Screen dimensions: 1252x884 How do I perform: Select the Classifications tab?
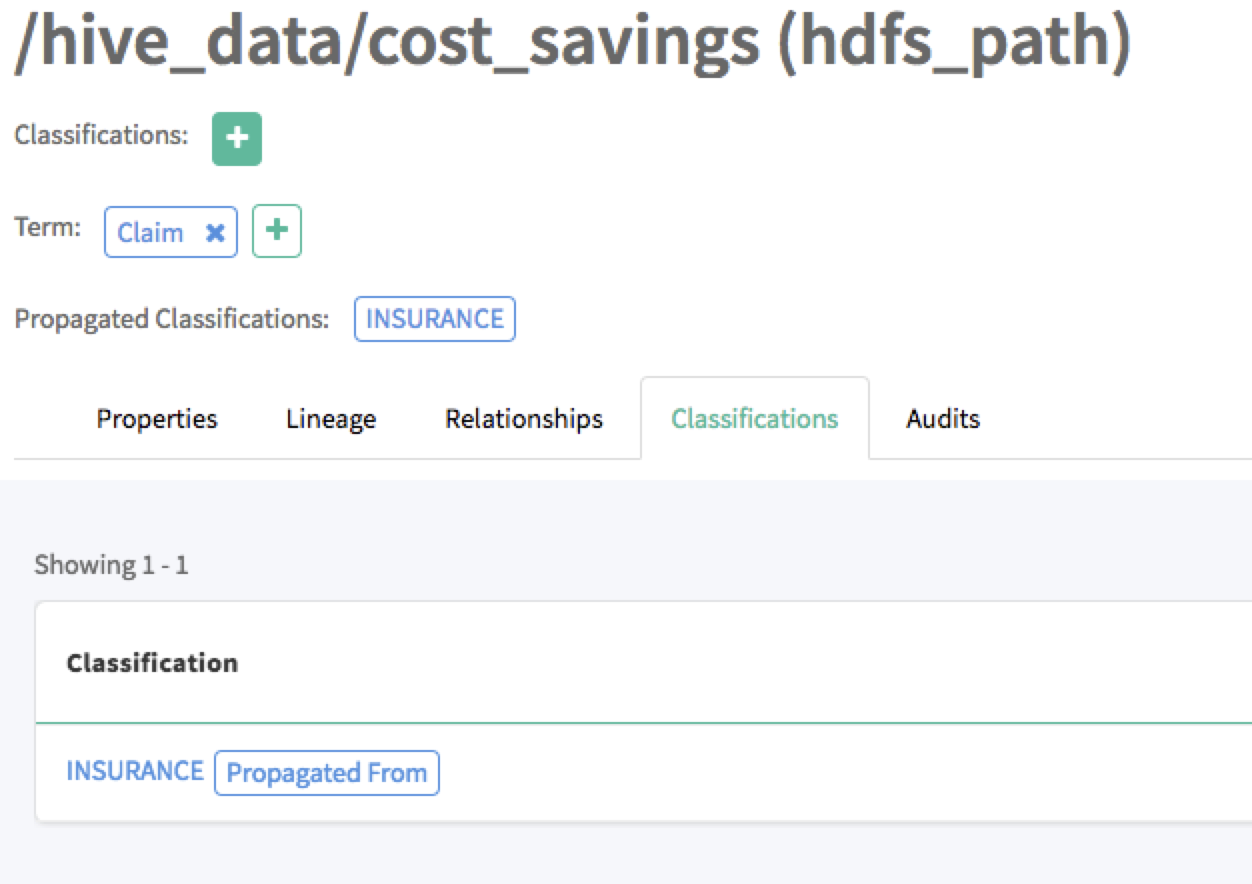point(754,418)
